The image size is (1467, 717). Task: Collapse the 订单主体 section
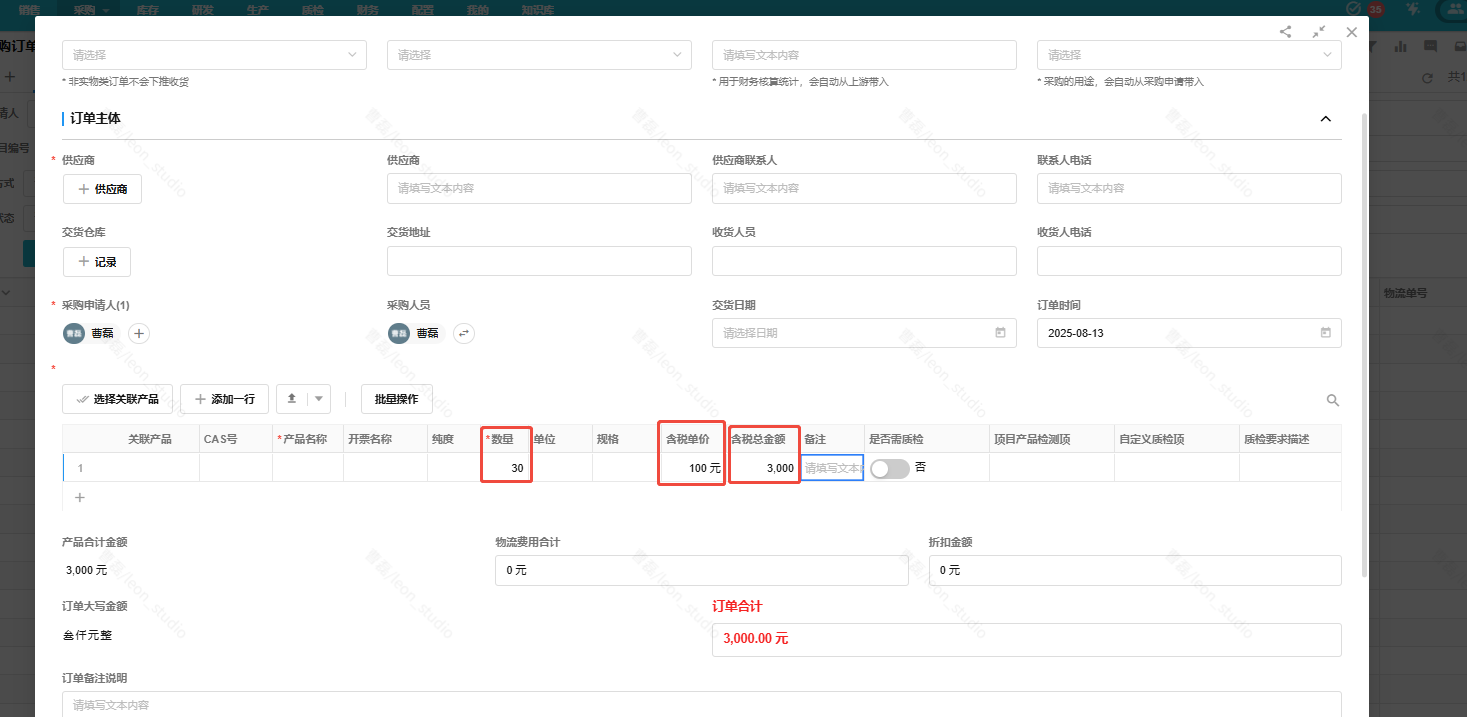(x=1325, y=118)
